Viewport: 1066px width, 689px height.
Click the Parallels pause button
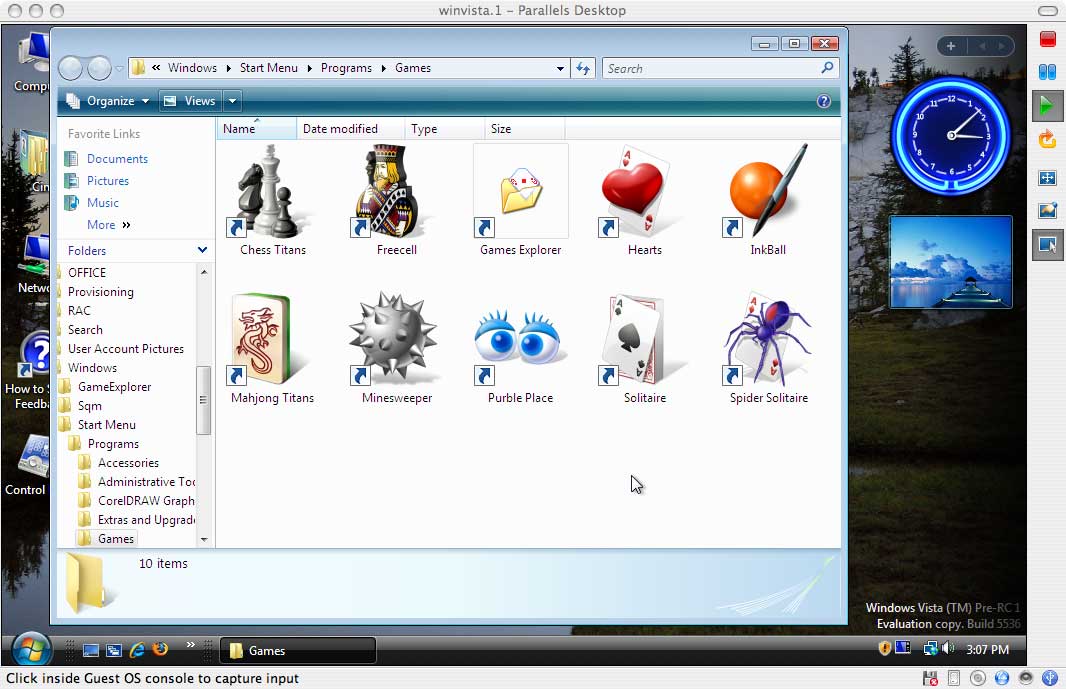[x=1048, y=71]
